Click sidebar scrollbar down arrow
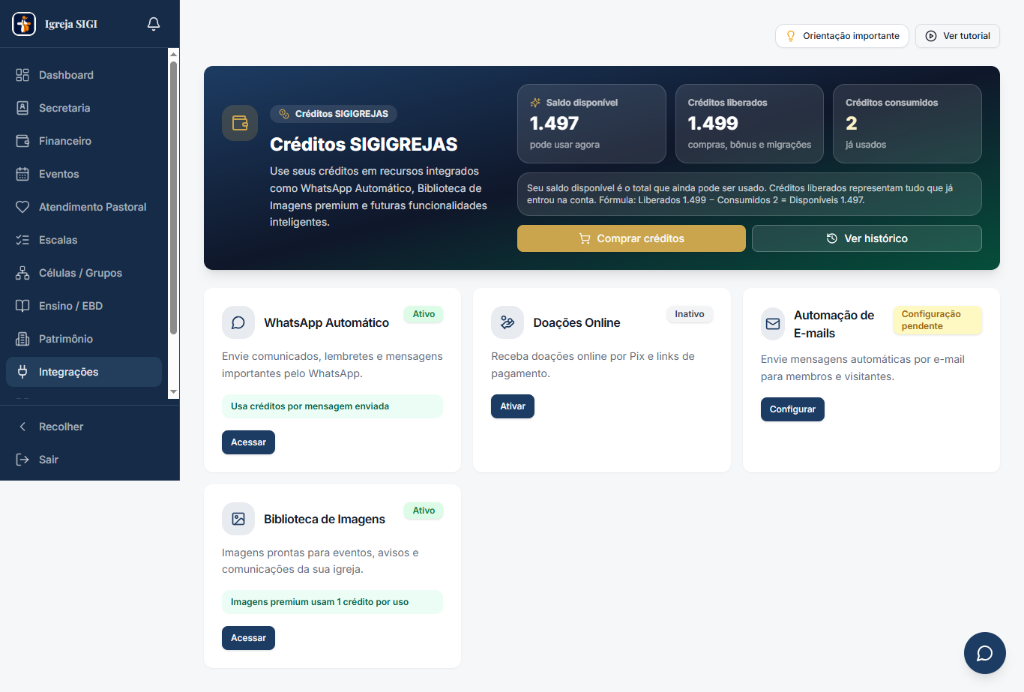 [x=173, y=392]
